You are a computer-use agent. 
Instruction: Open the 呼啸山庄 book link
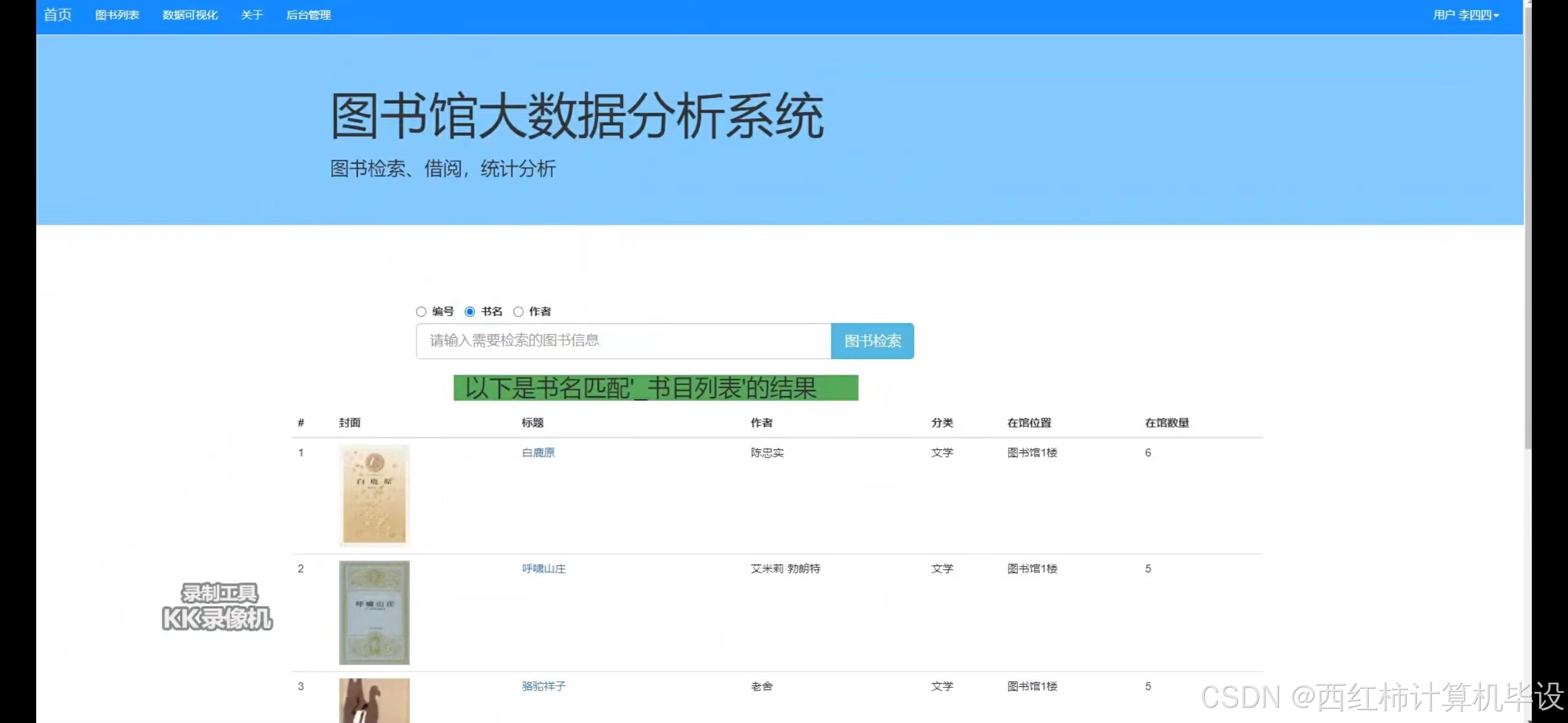point(543,568)
